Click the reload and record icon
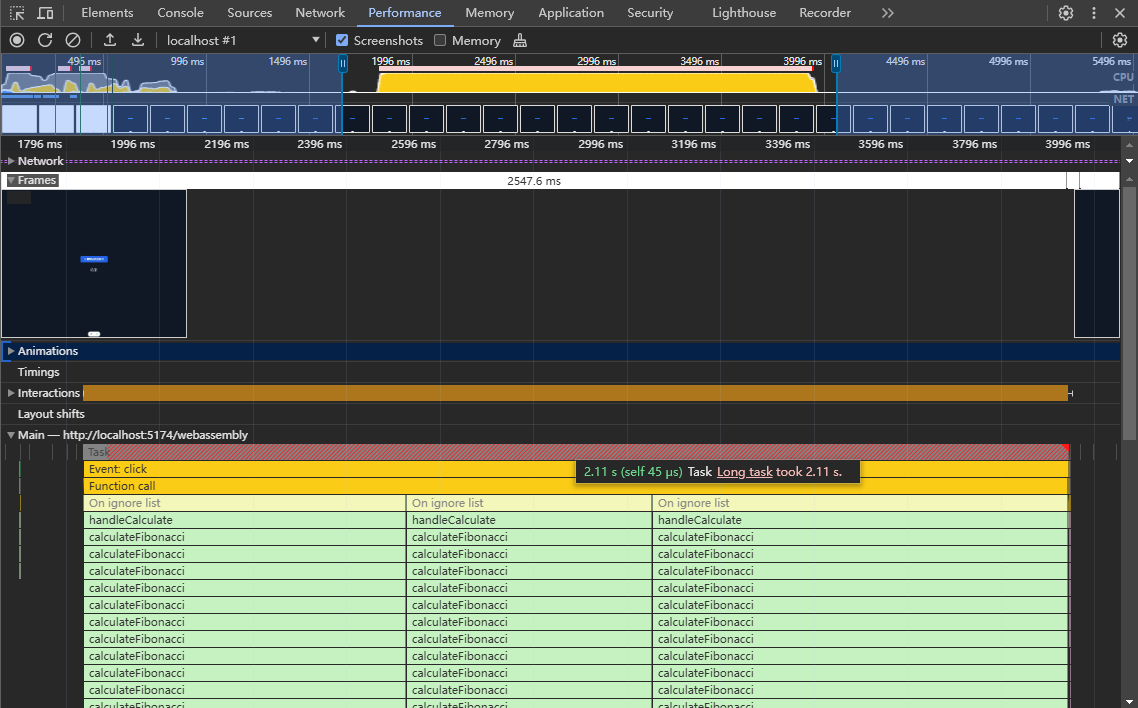The image size is (1138, 708). [45, 41]
